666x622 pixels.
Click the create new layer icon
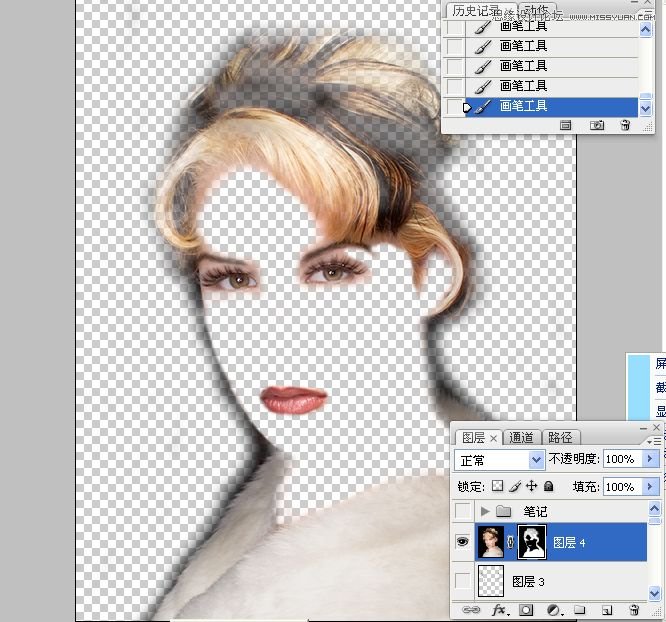coord(606,609)
